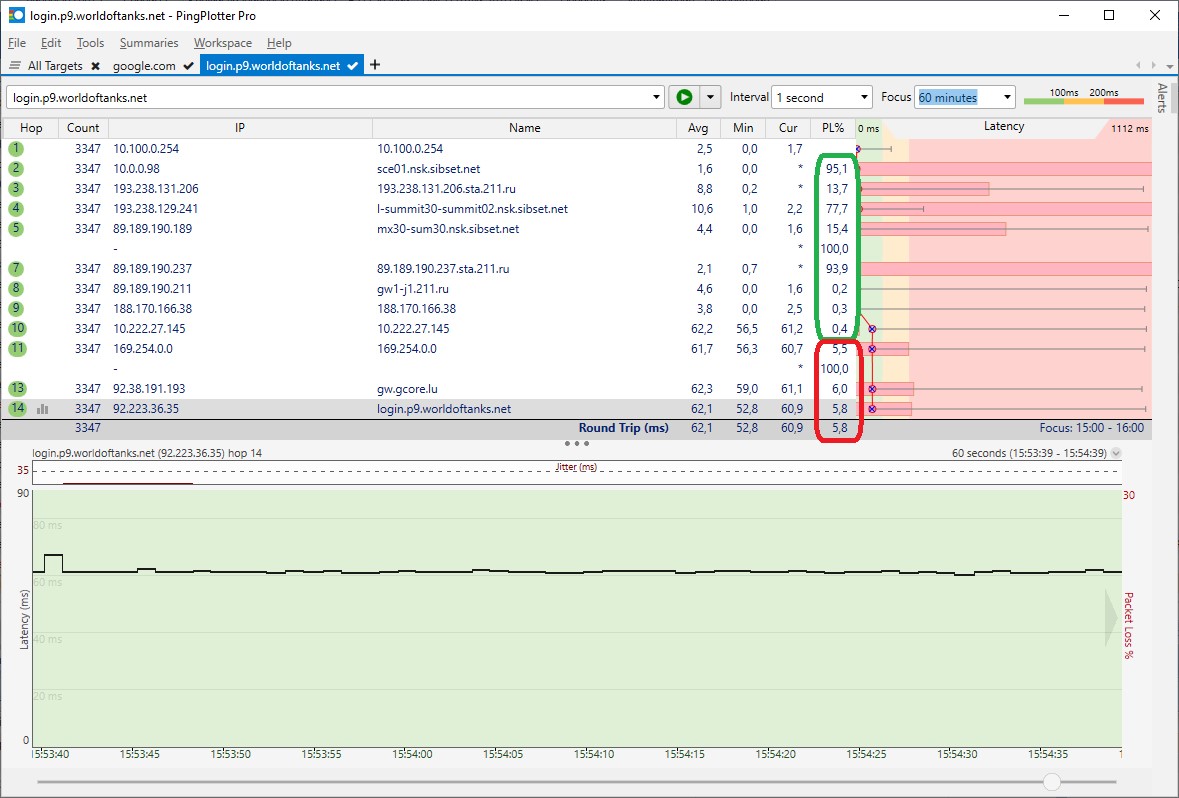The image size is (1179, 798).
Task: Sort by the Count column header
Action: [x=83, y=128]
